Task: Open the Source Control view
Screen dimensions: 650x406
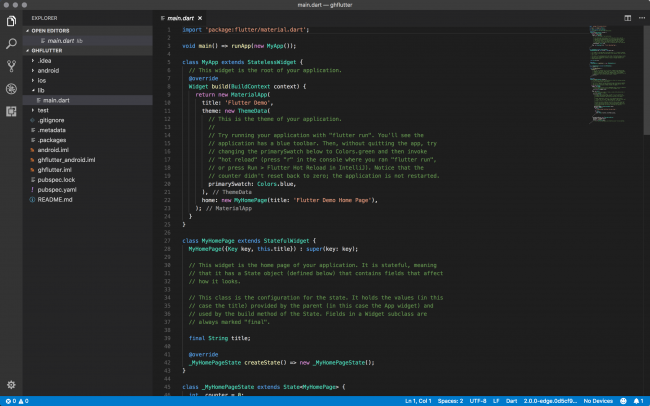Action: coord(11,66)
